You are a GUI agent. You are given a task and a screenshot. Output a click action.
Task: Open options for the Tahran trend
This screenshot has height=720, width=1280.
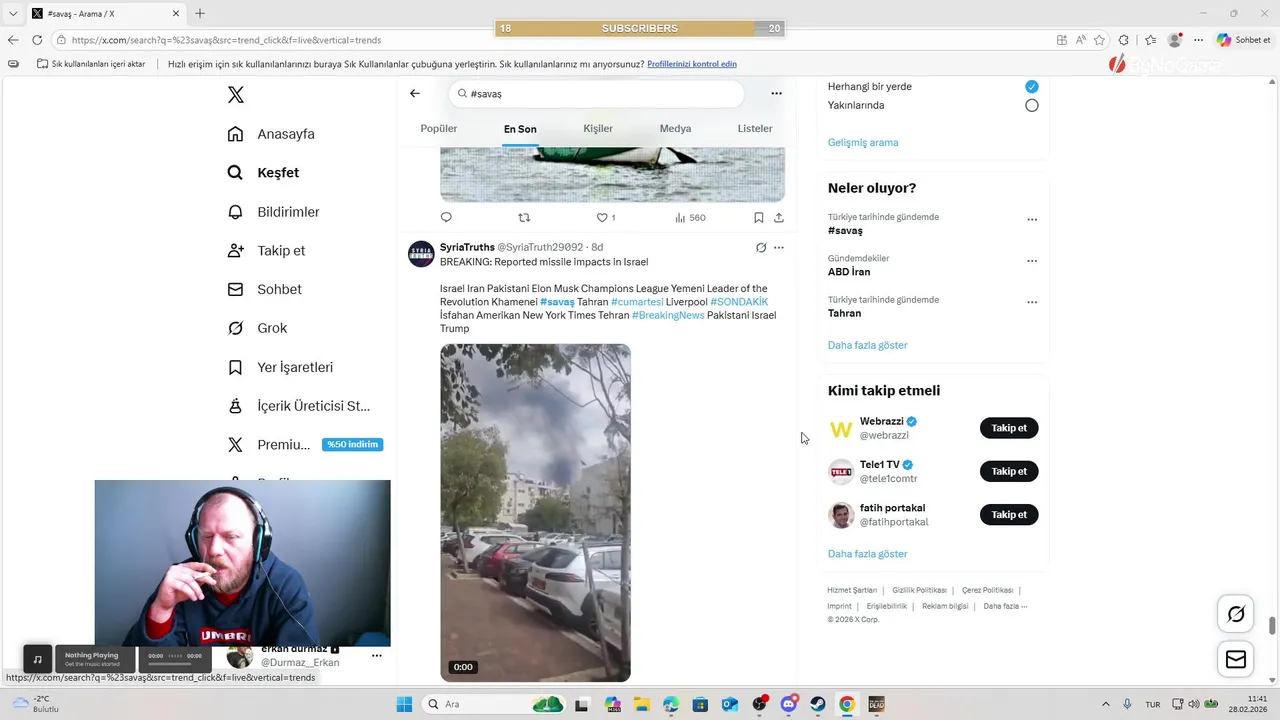[1032, 302]
